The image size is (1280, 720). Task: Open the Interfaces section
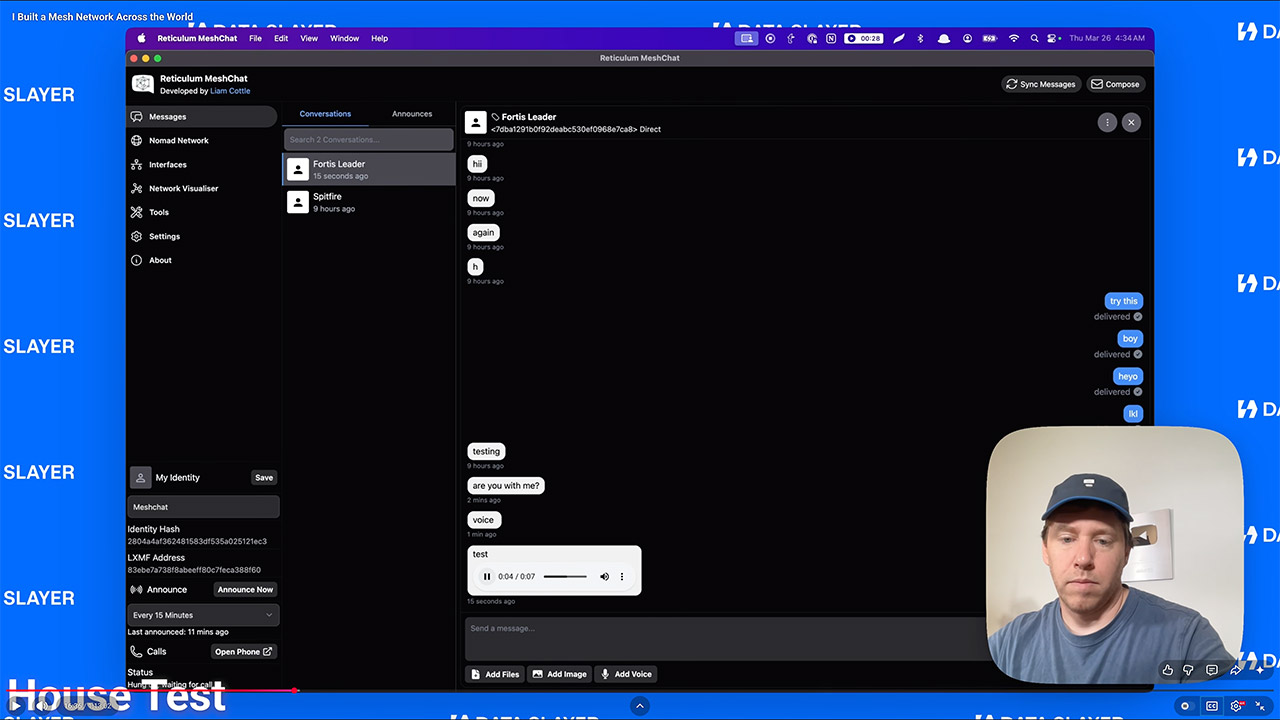[167, 165]
